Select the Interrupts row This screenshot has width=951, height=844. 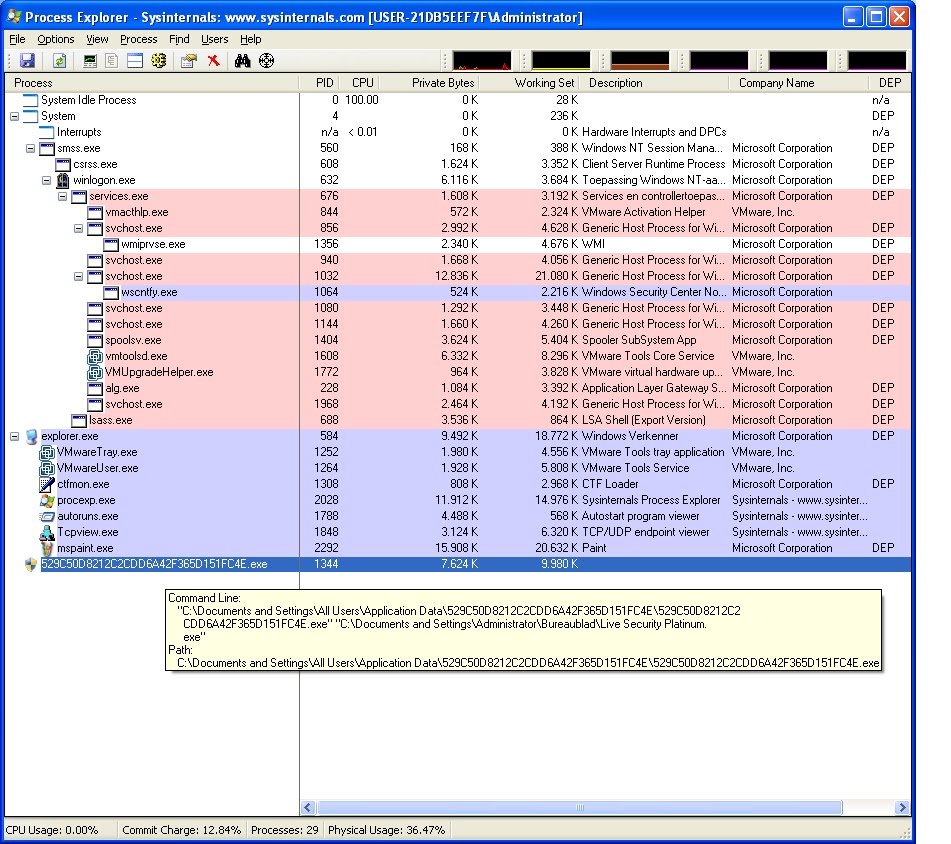point(458,132)
